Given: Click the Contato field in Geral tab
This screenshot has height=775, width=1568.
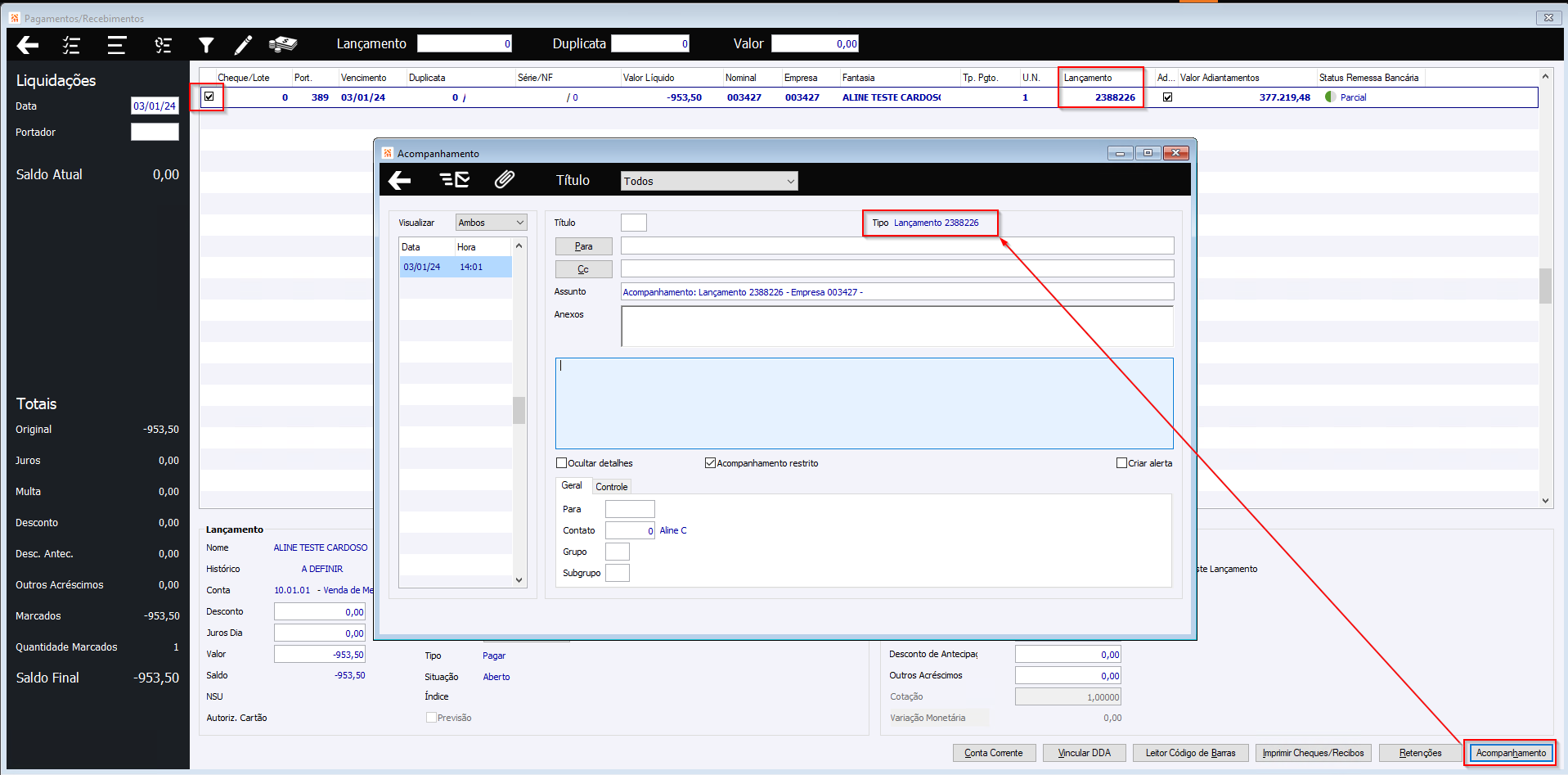Looking at the screenshot, I should (630, 530).
